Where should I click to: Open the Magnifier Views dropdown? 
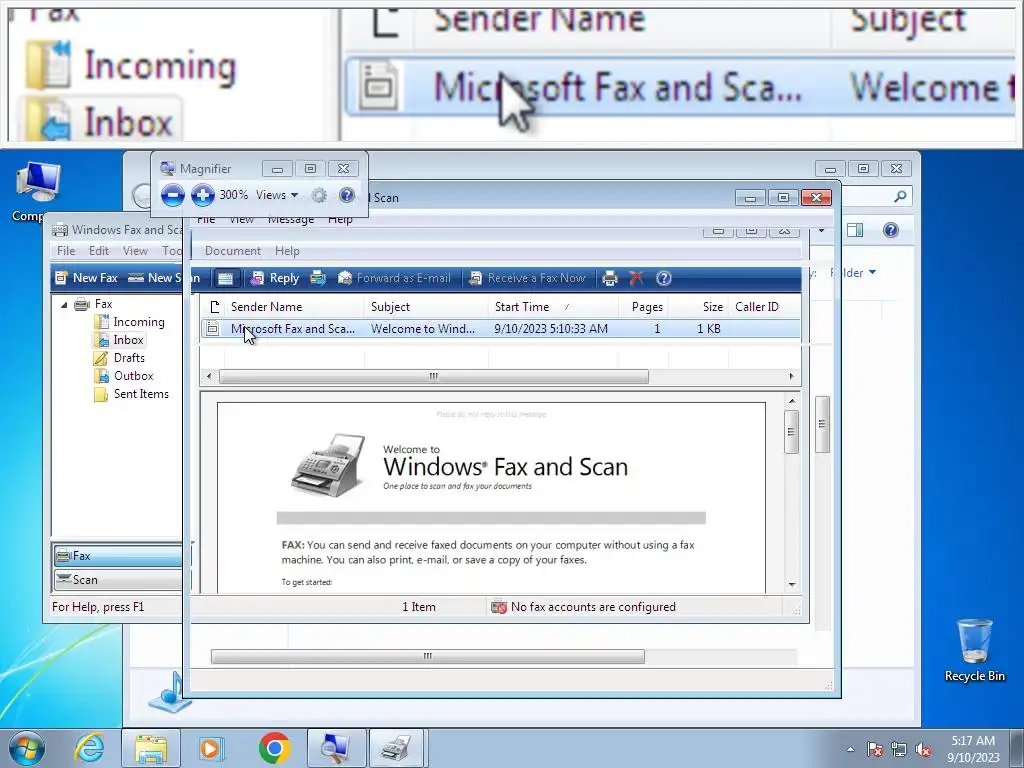(277, 195)
